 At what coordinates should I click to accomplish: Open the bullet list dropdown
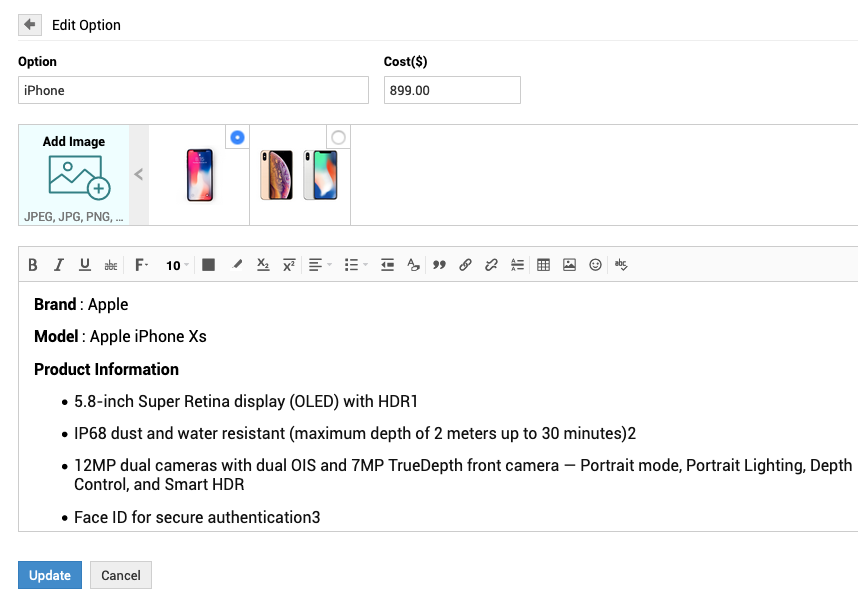click(x=356, y=265)
